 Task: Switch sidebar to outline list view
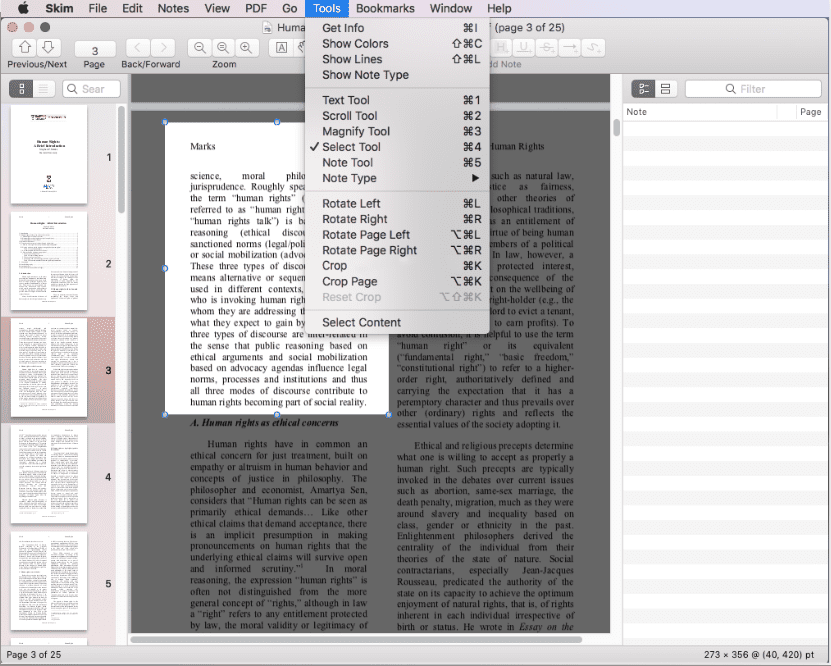[x=42, y=88]
